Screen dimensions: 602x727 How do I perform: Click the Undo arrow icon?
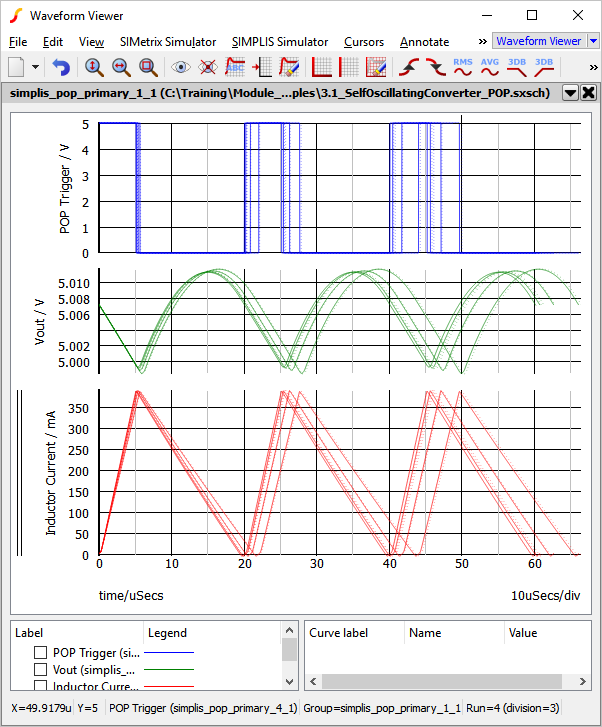tap(62, 67)
